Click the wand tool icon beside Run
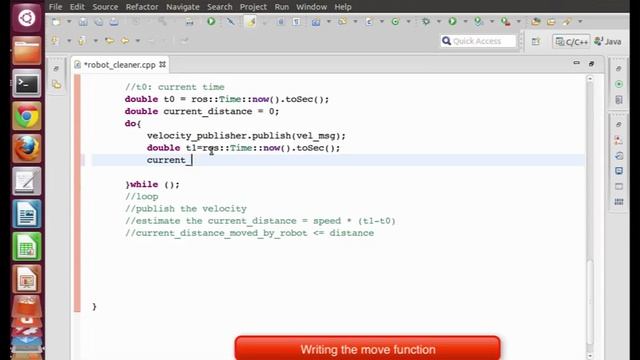 [x=231, y=21]
